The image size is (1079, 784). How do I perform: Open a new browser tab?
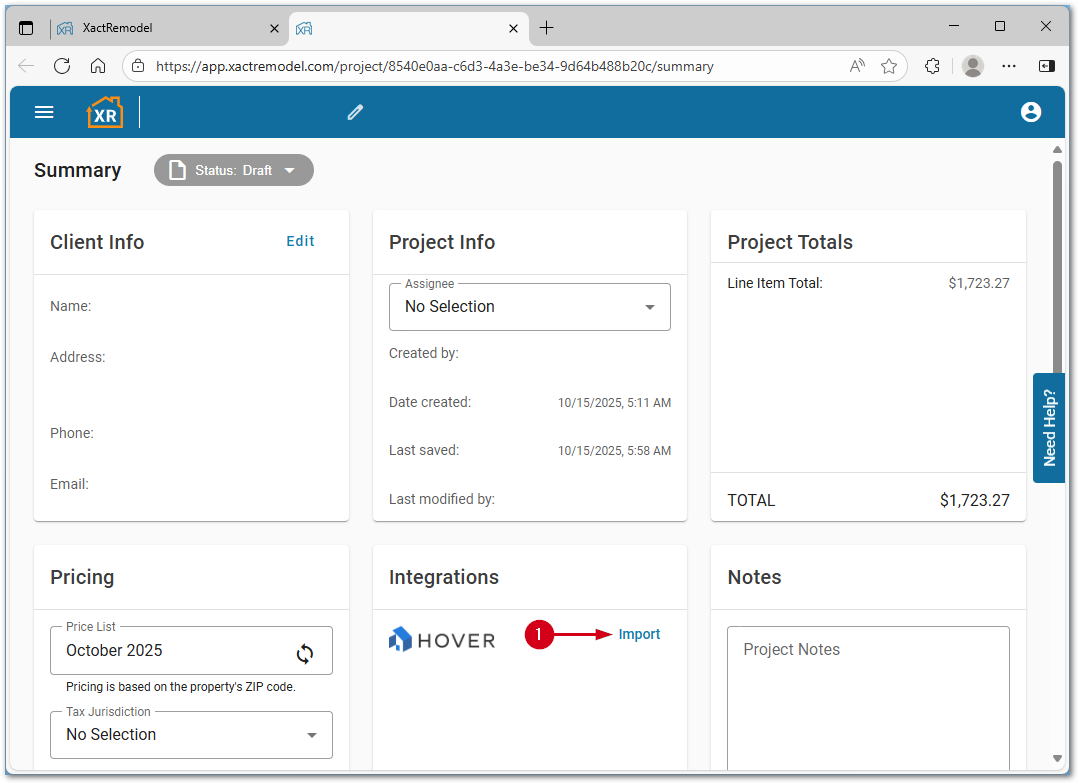(546, 28)
